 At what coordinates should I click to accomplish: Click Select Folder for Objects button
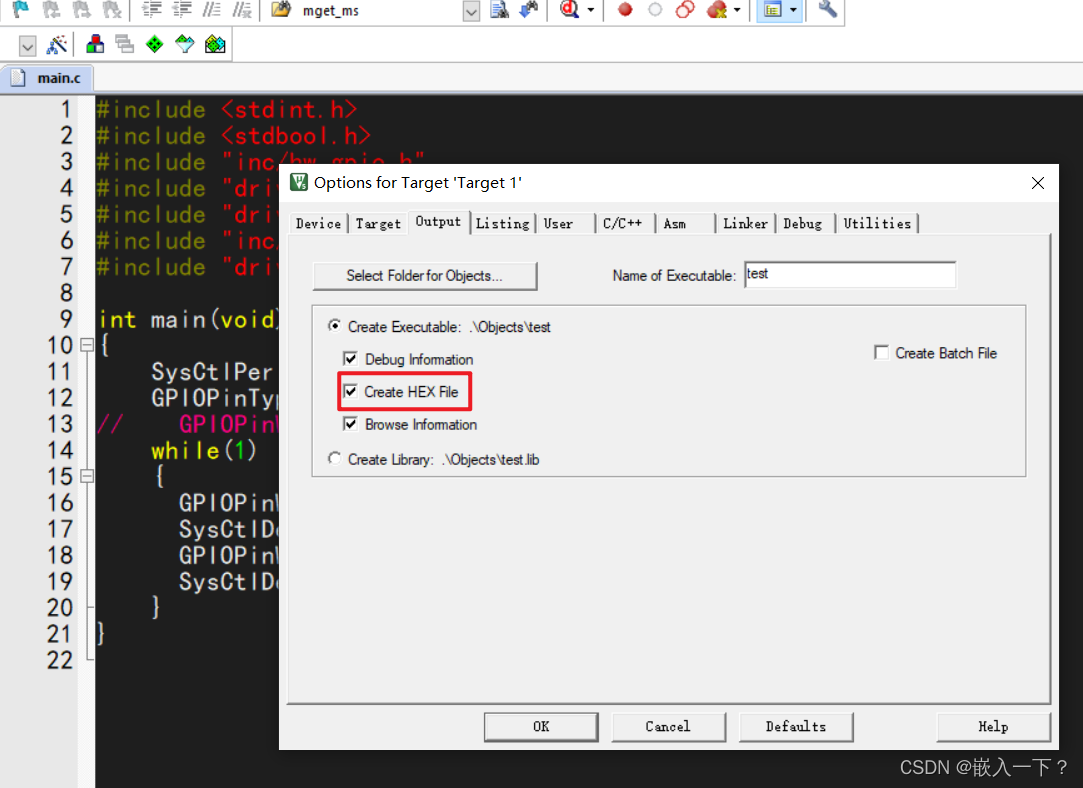pos(424,276)
